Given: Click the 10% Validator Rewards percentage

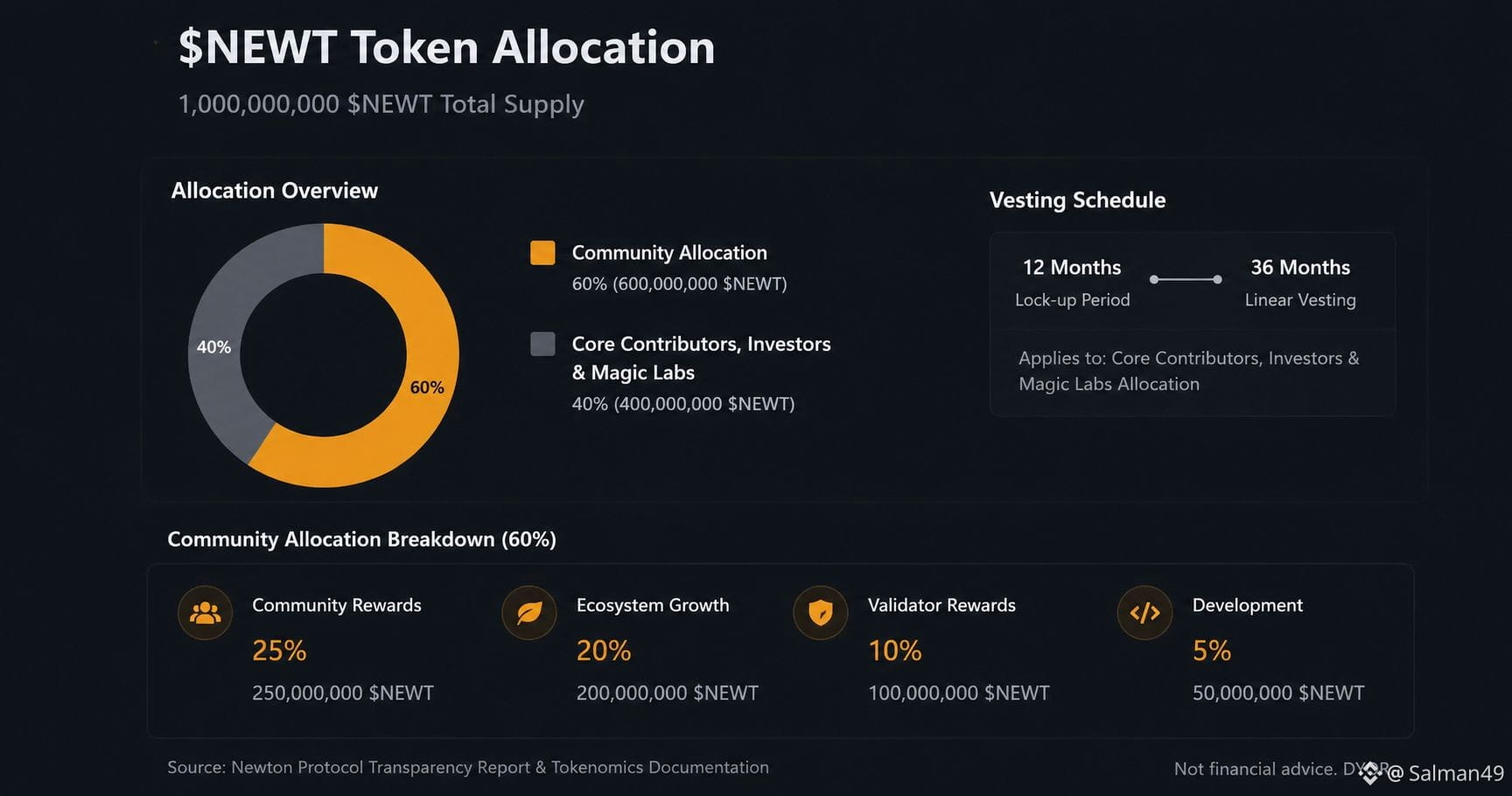Looking at the screenshot, I should coord(895,651).
